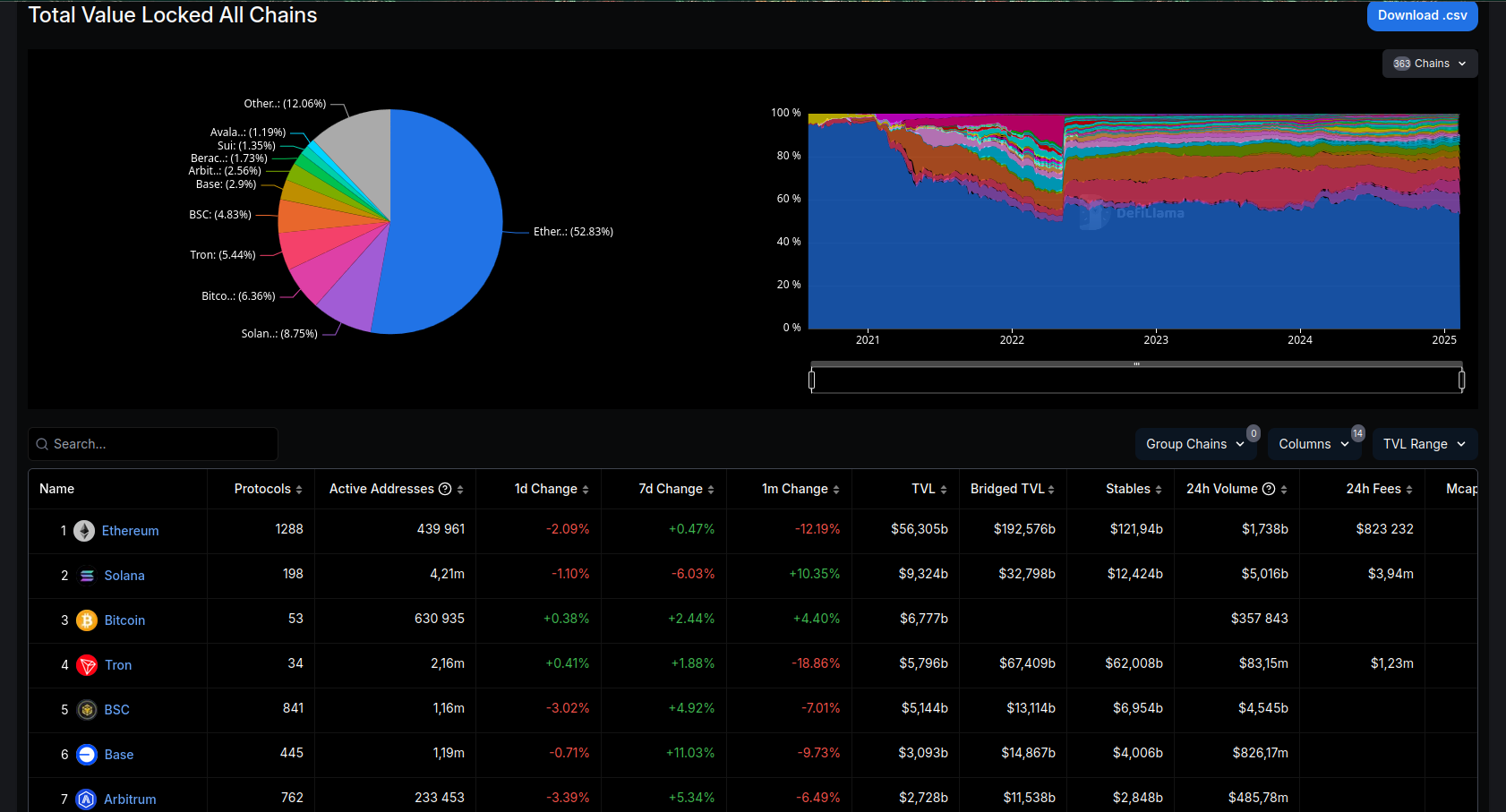The image size is (1506, 812).
Task: Expand the Group Chains dropdown
Action: click(1194, 444)
